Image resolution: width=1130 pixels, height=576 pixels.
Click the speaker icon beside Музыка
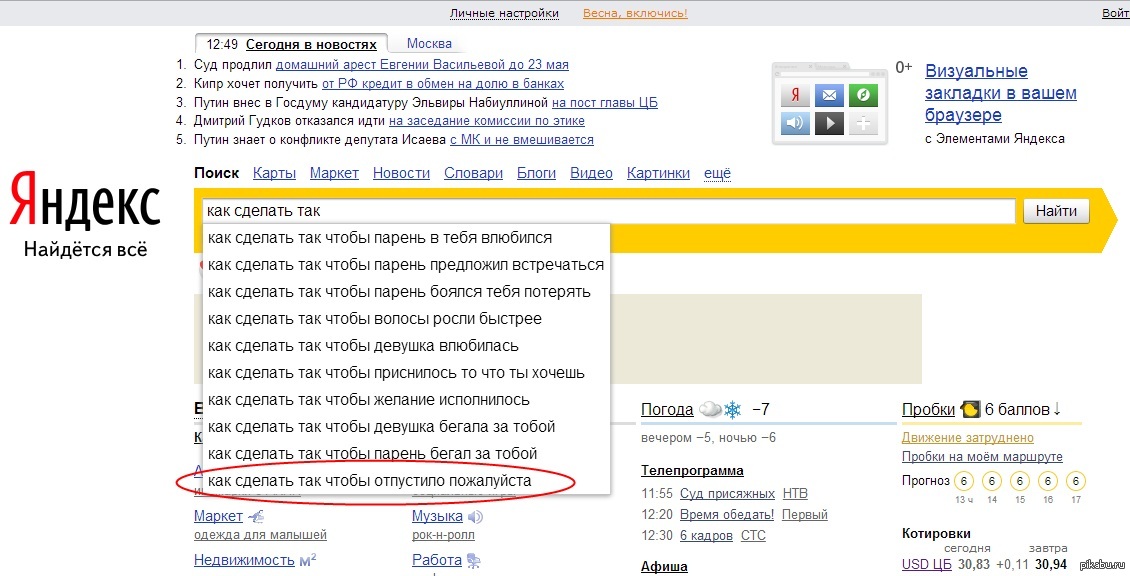point(475,517)
